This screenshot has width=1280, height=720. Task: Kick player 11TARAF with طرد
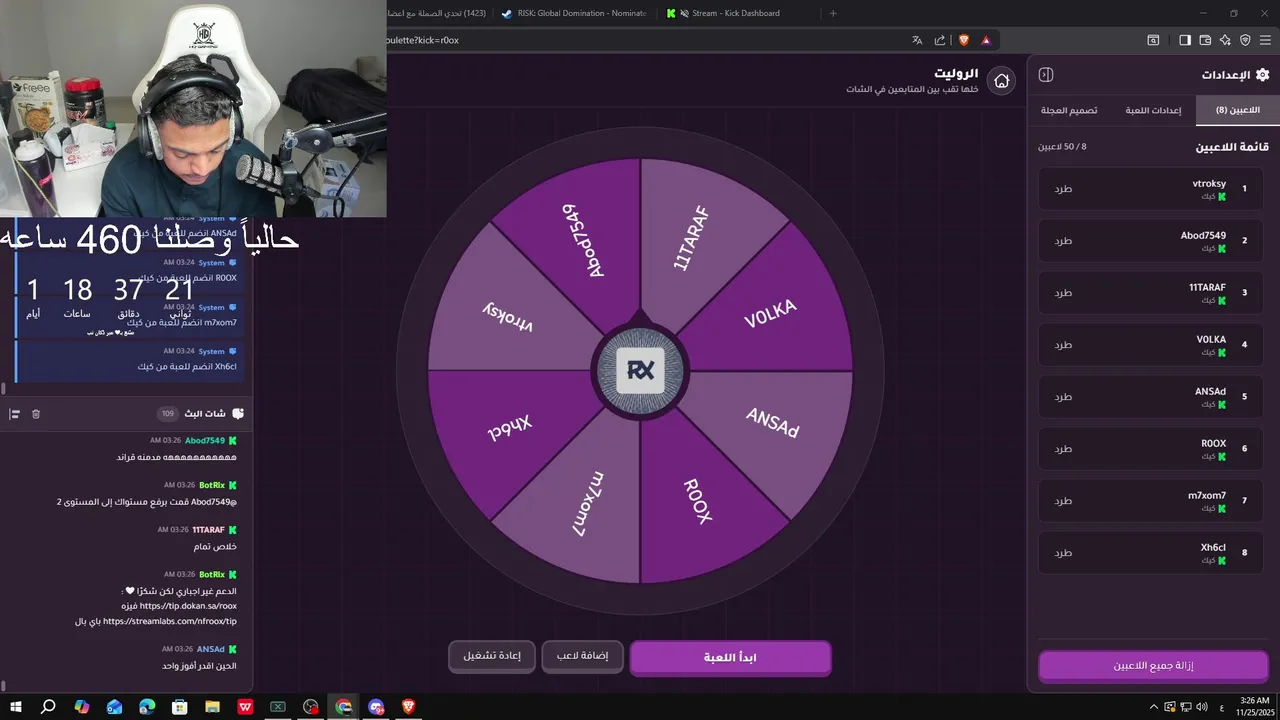click(1063, 293)
